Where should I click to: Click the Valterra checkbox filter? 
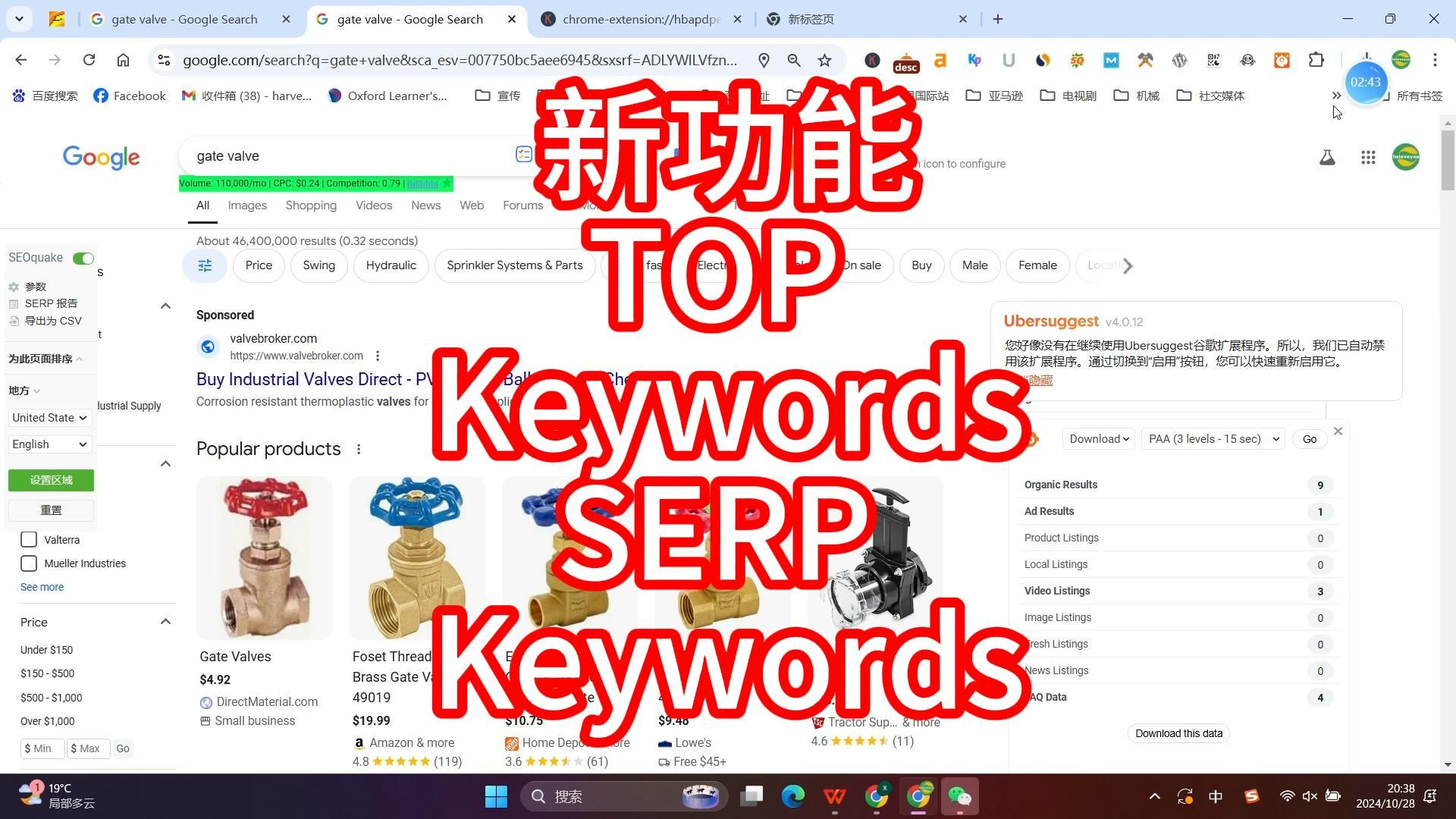pyautogui.click(x=28, y=539)
